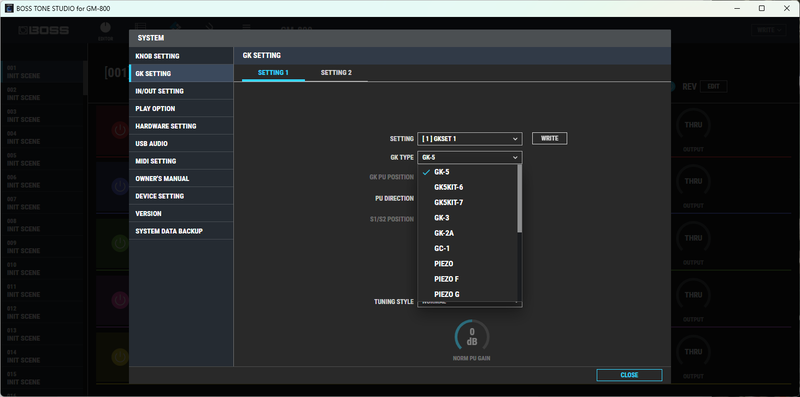The image size is (800, 397).
Task: Select scene 005 INIT SCENE in list
Action: coord(42,160)
